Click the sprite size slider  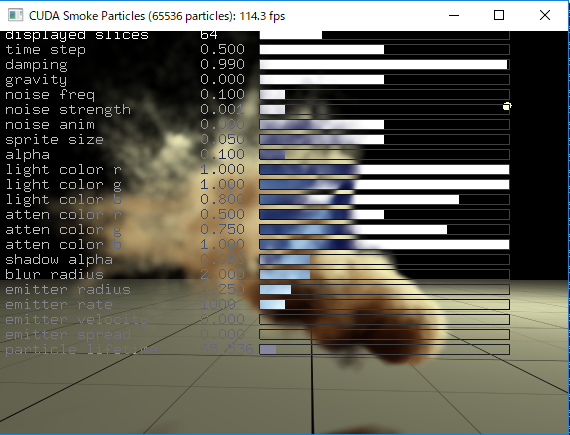[x=385, y=140]
